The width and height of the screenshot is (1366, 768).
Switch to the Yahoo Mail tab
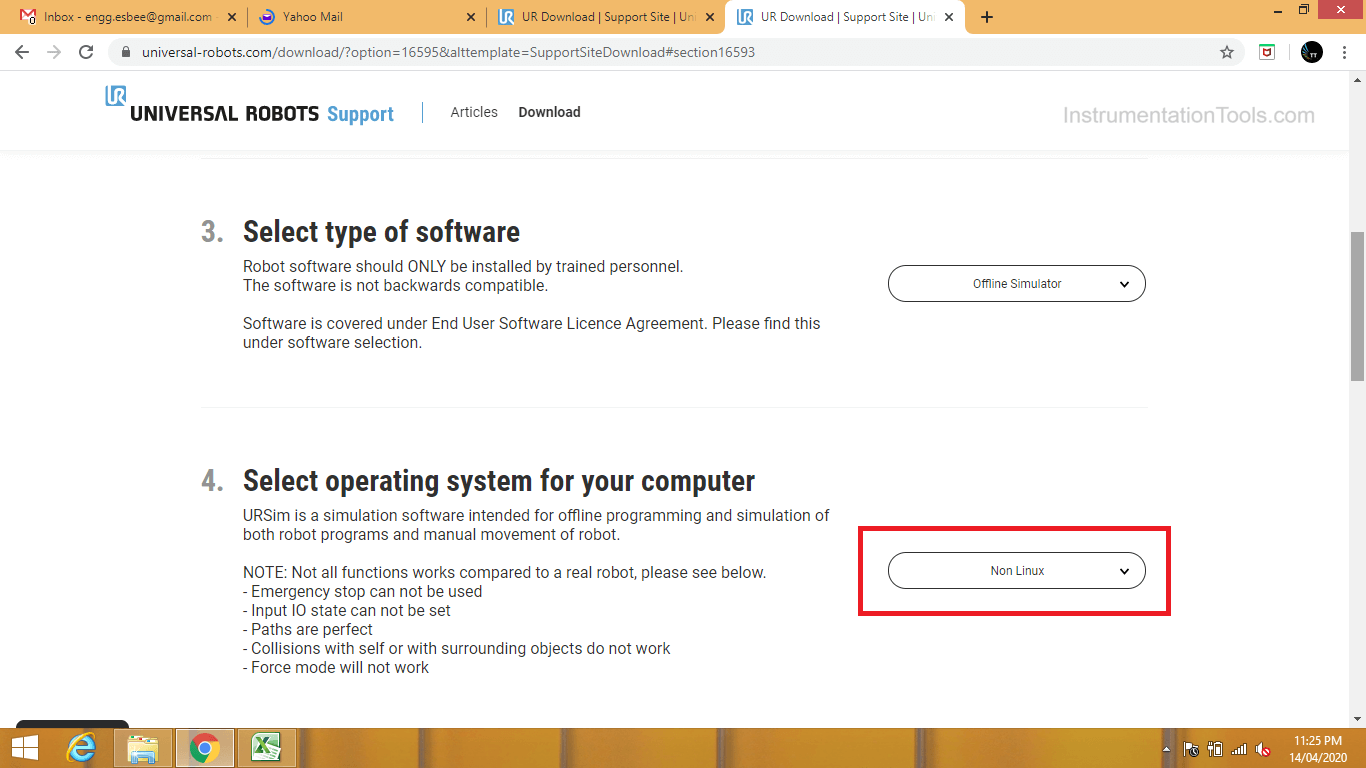coord(365,17)
